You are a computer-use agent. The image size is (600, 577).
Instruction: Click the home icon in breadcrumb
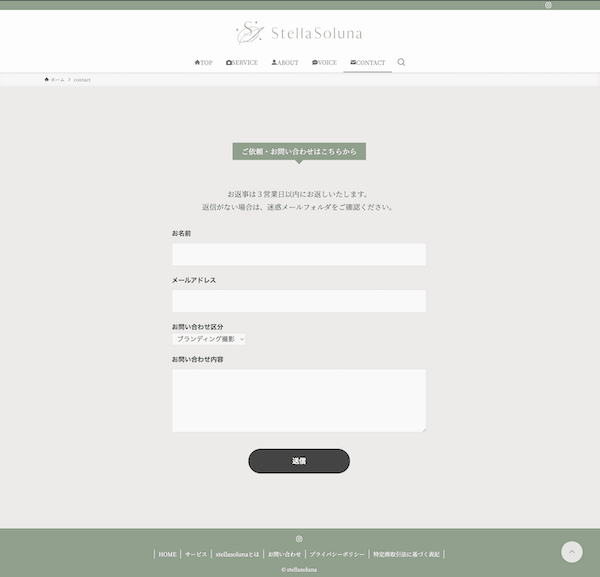(47, 79)
